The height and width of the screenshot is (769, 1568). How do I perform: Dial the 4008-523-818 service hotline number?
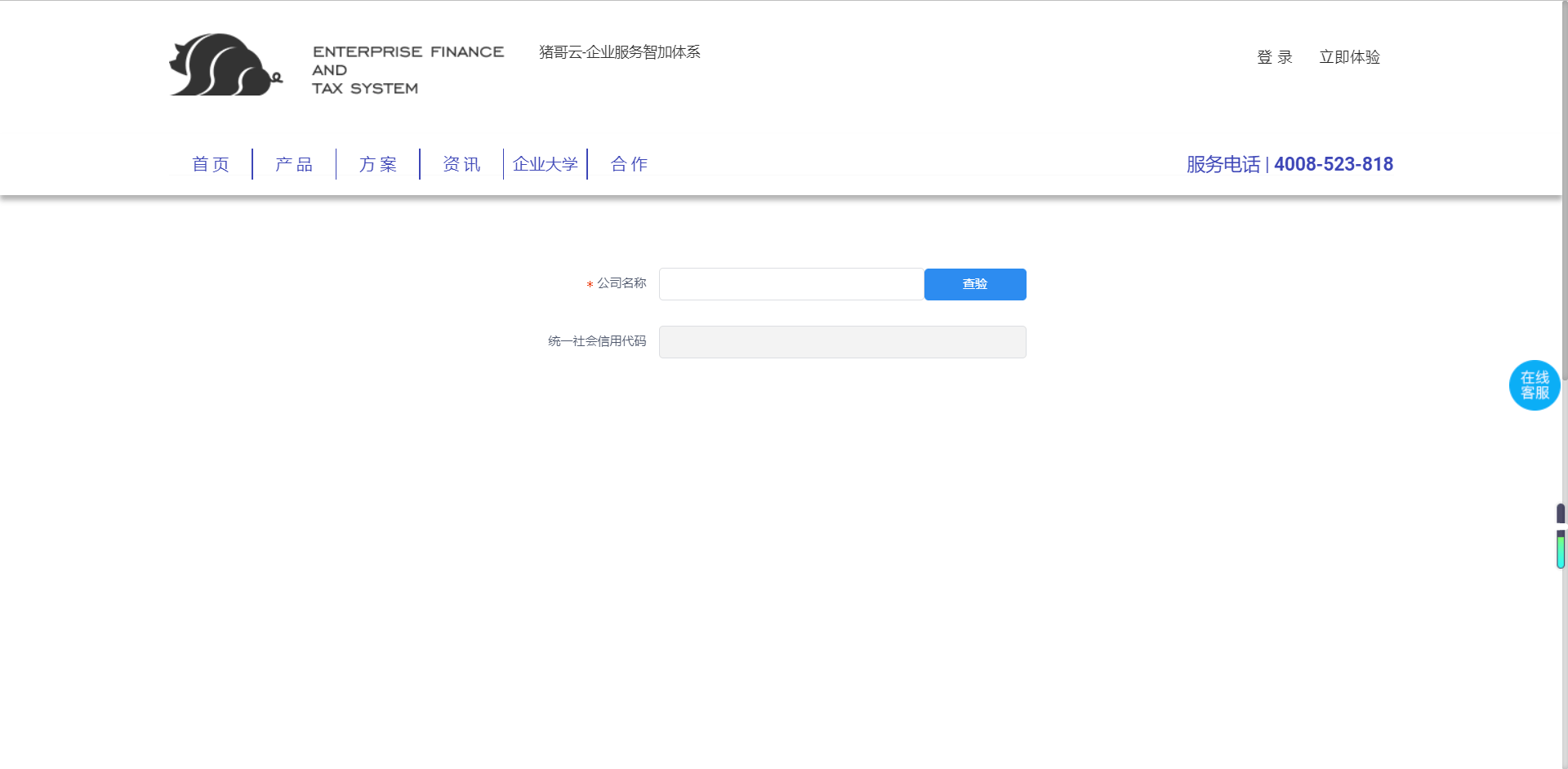click(x=1333, y=164)
